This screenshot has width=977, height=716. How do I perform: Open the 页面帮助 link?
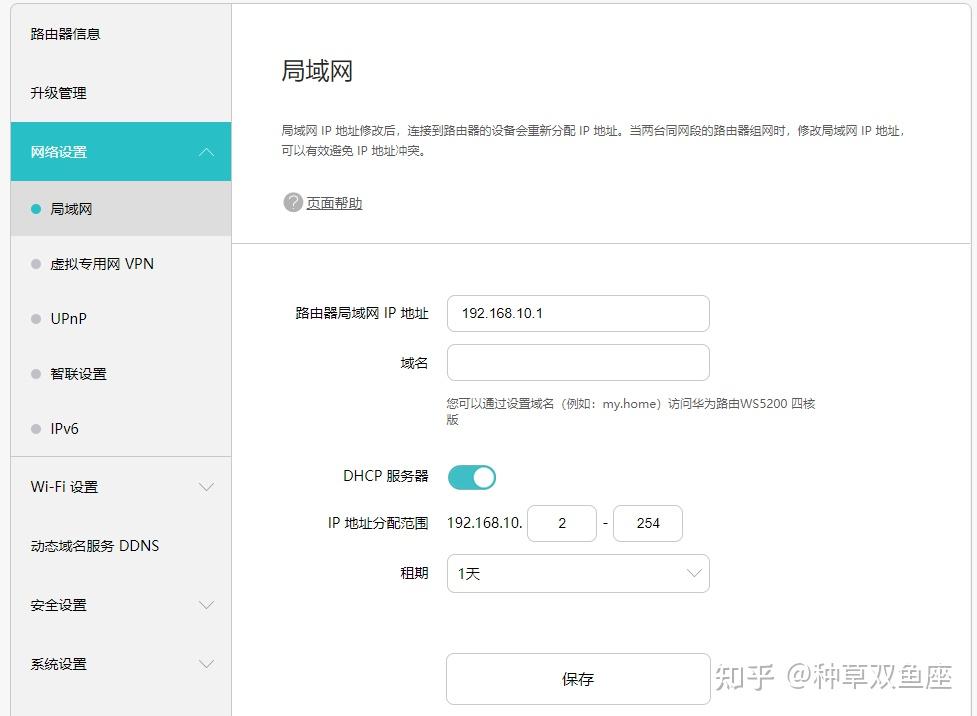click(x=330, y=202)
